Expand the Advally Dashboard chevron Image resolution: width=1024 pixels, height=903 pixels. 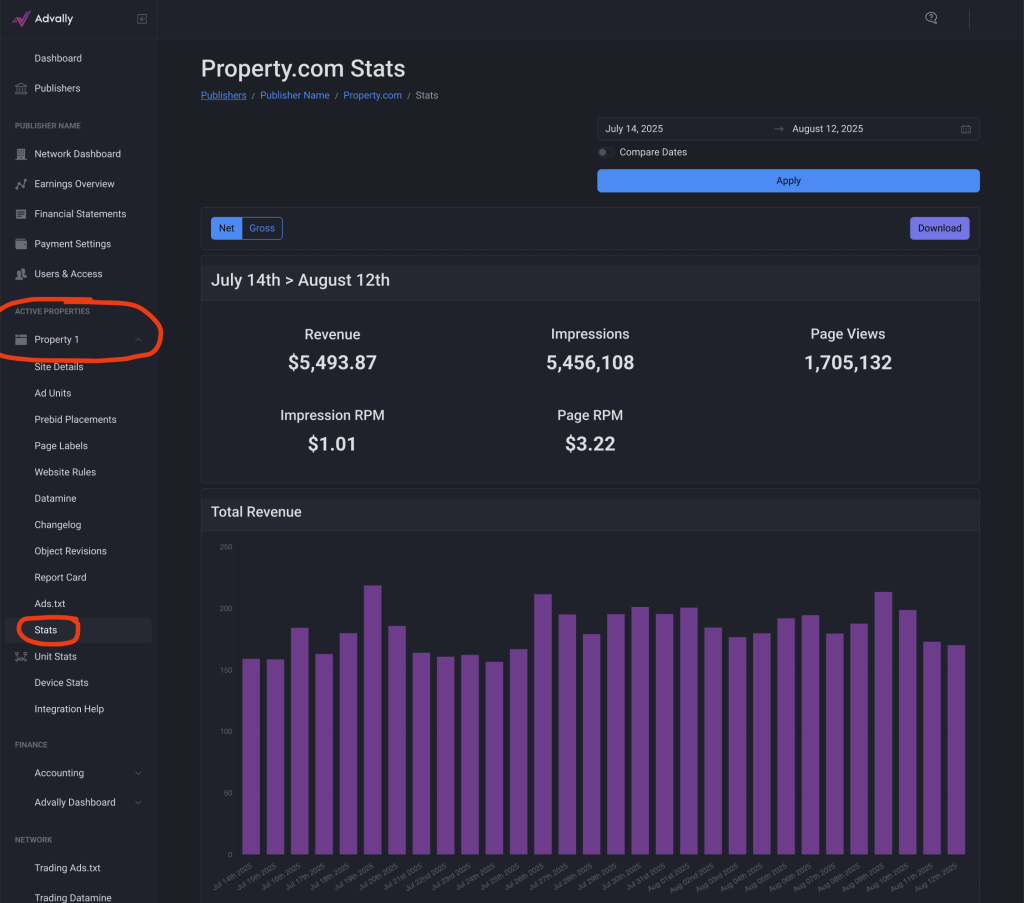(x=138, y=802)
